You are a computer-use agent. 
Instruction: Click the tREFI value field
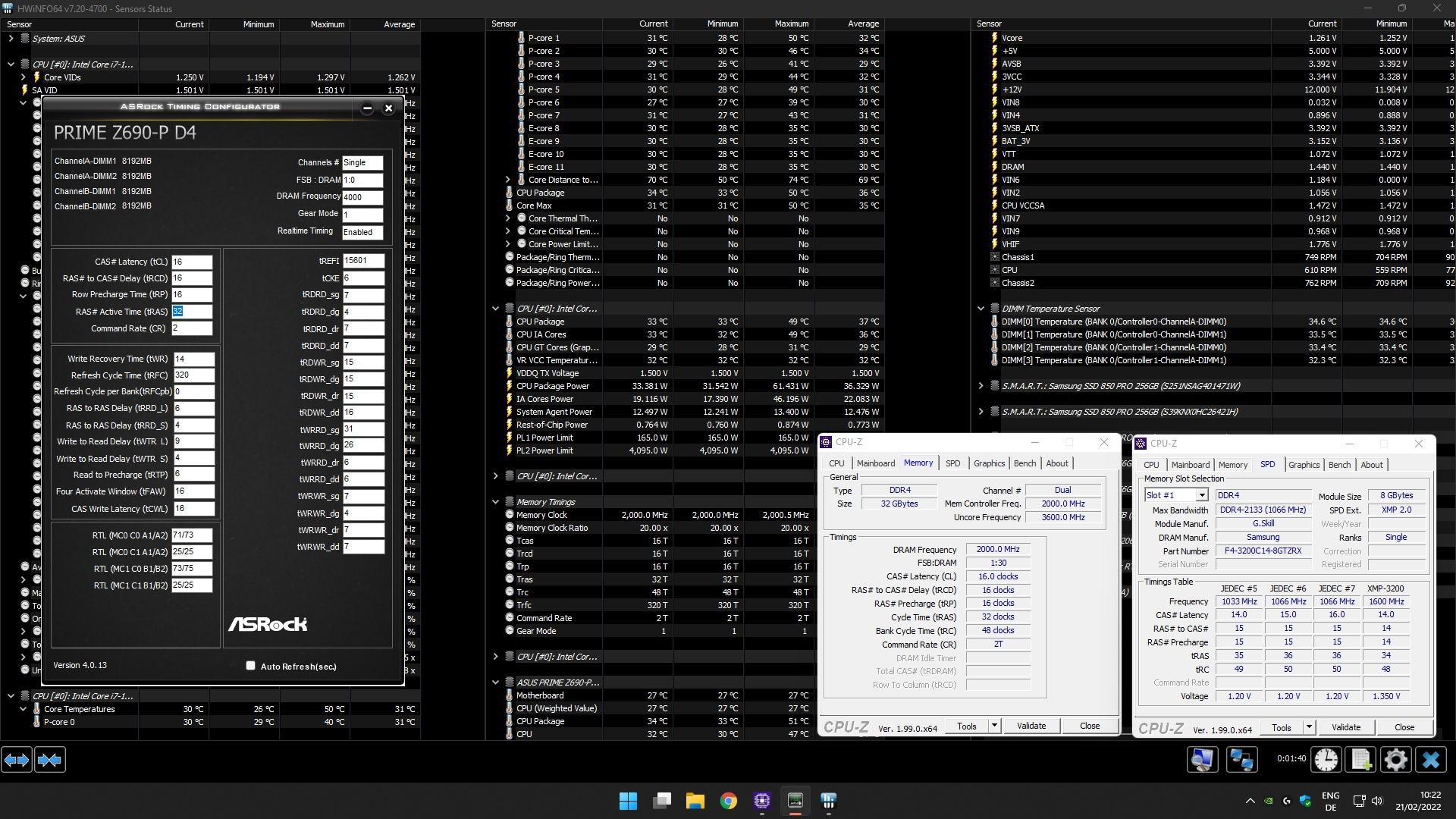[363, 260]
